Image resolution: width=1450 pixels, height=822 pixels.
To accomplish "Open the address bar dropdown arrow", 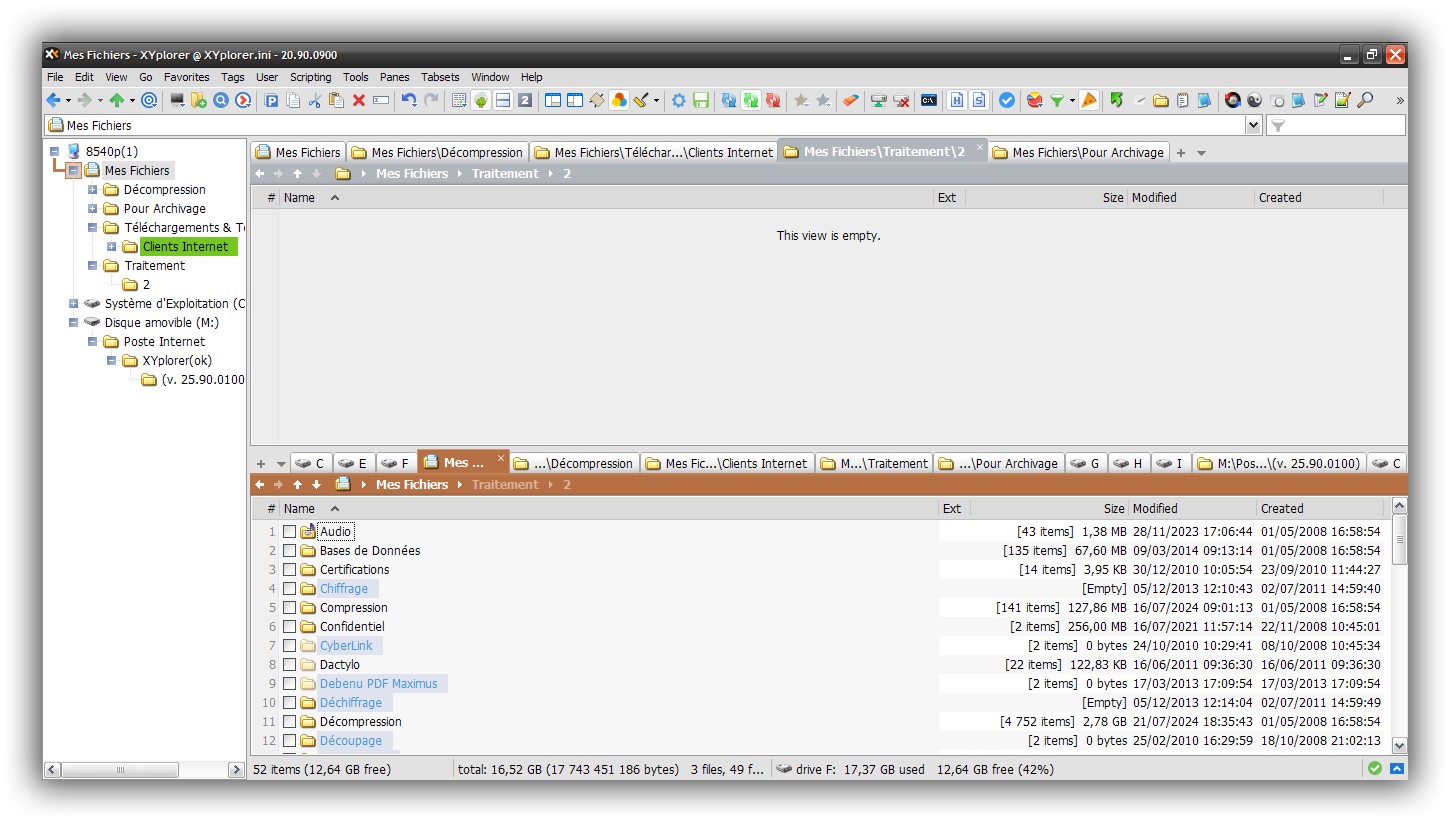I will pyautogui.click(x=1253, y=125).
